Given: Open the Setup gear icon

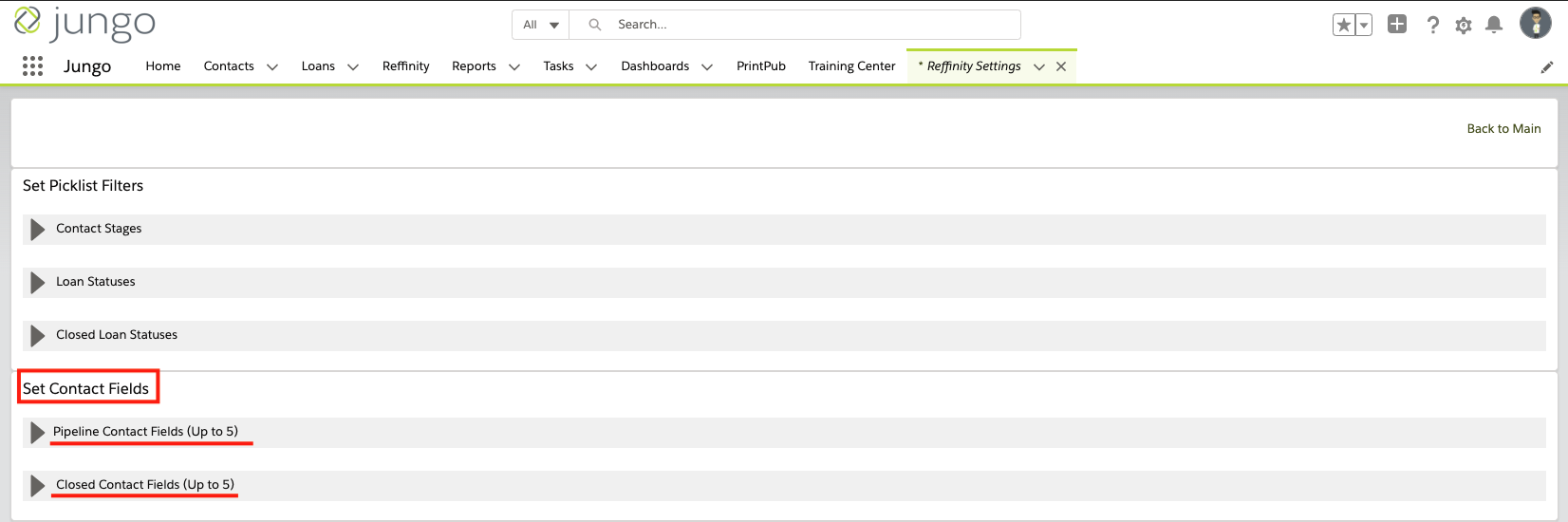Looking at the screenshot, I should pos(1463,26).
